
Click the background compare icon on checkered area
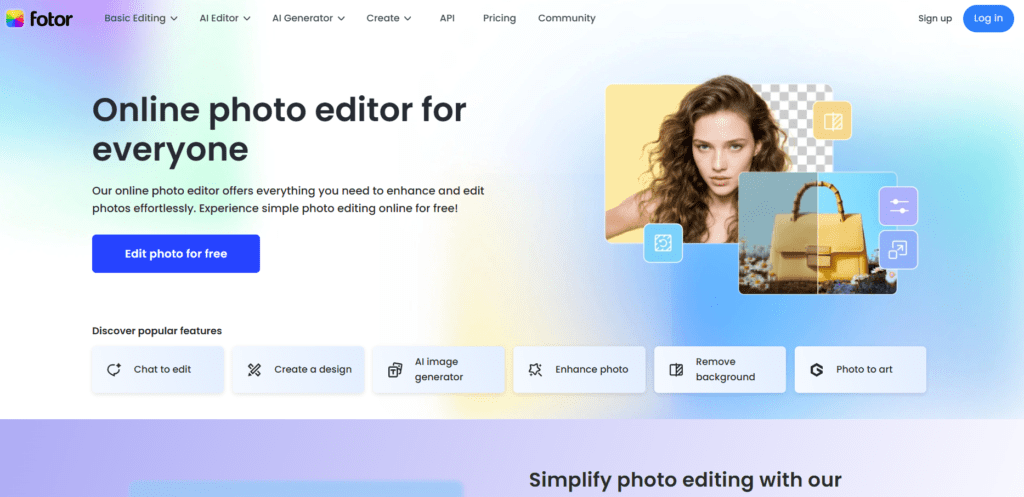point(832,121)
